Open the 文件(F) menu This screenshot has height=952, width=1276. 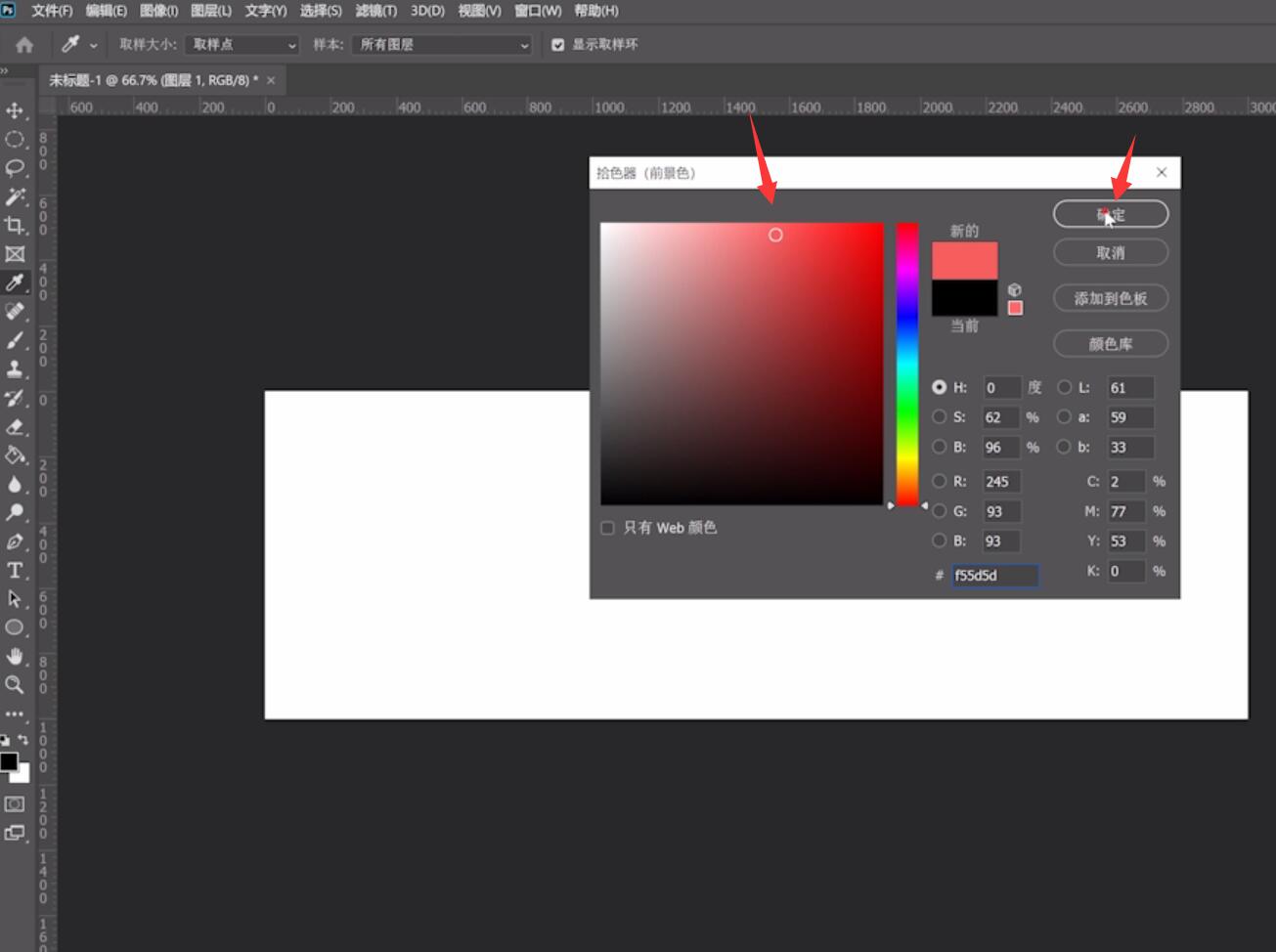[52, 11]
